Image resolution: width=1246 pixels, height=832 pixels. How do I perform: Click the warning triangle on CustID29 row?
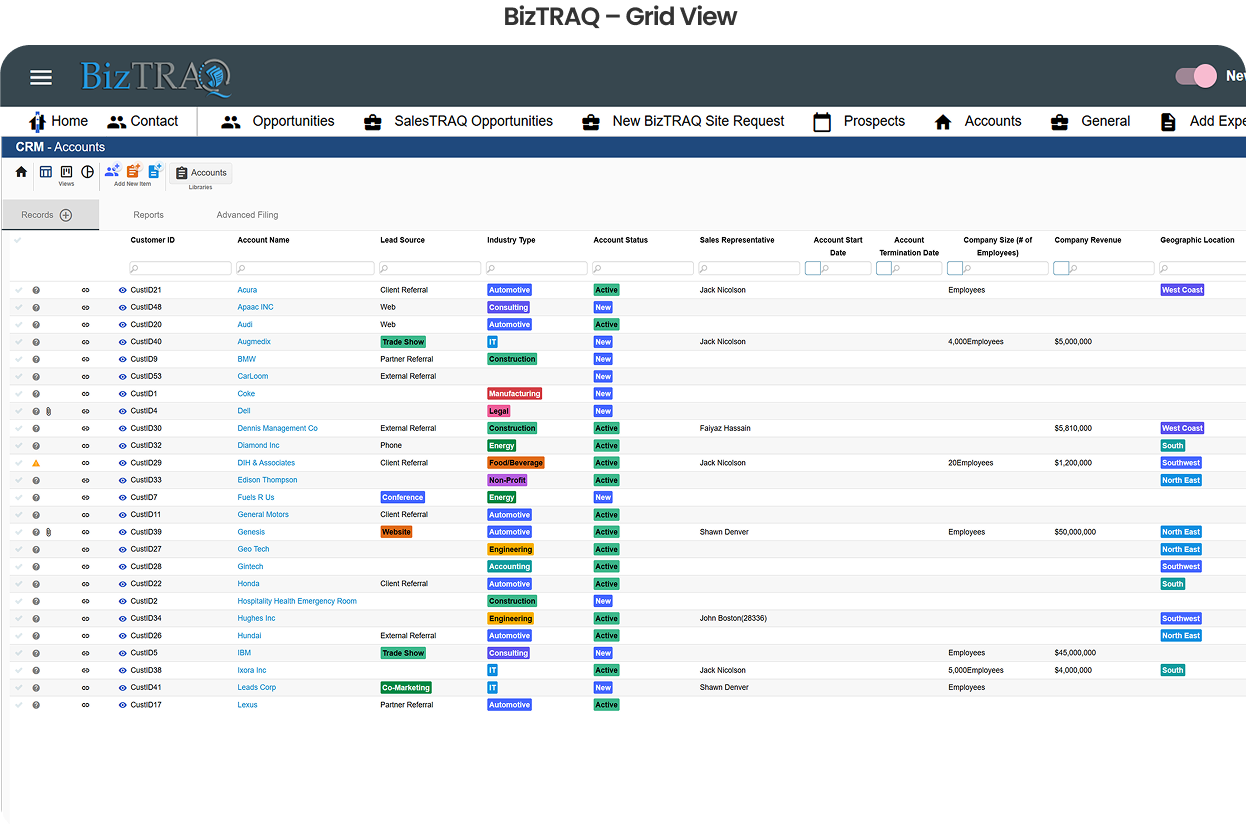pos(36,463)
